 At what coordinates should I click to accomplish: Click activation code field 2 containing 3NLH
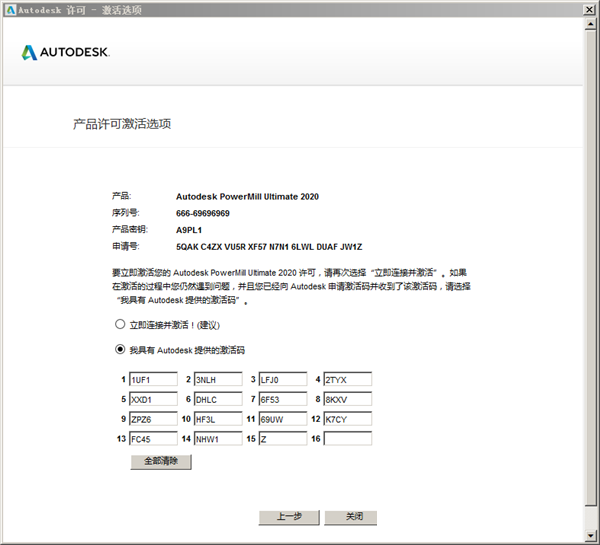point(218,379)
